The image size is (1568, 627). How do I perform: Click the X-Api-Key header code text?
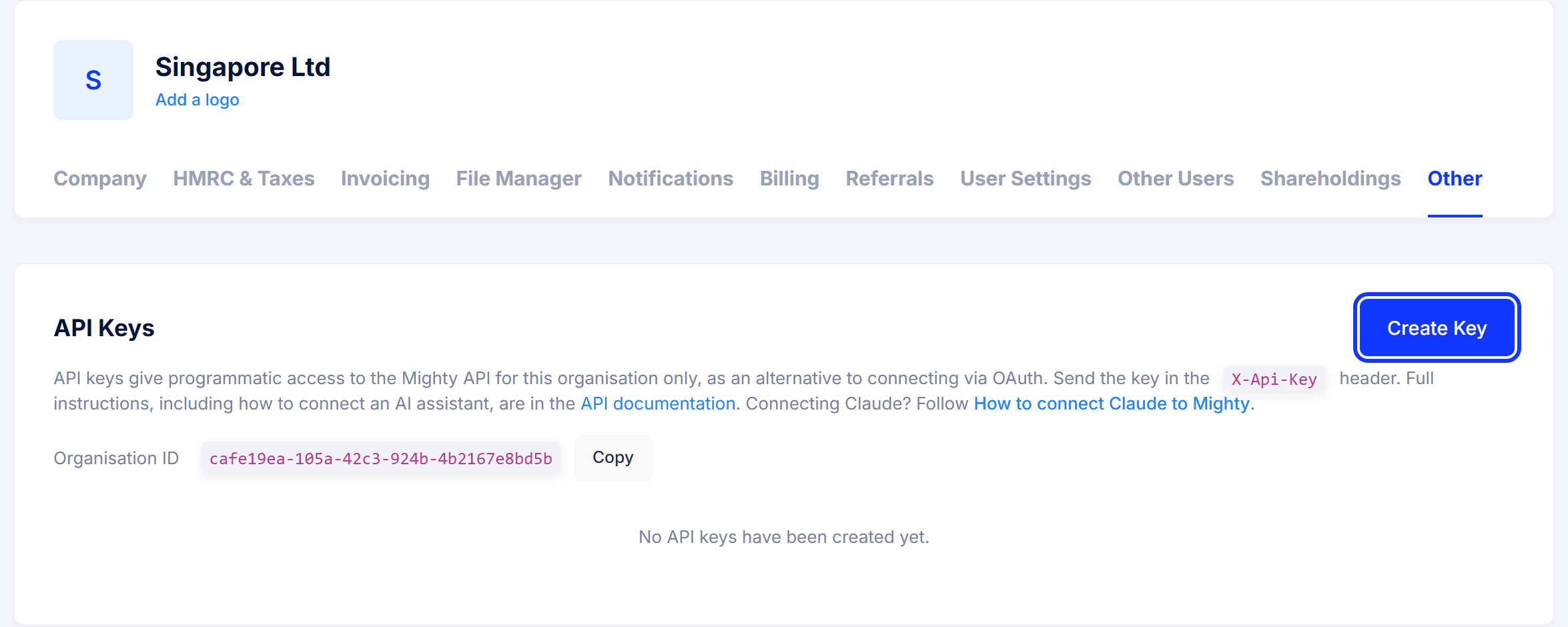click(1274, 379)
